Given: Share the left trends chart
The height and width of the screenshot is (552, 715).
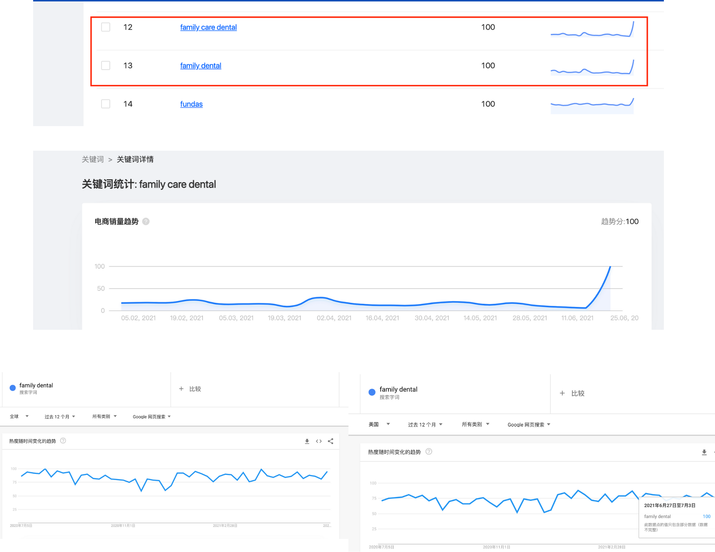Looking at the screenshot, I should 331,441.
